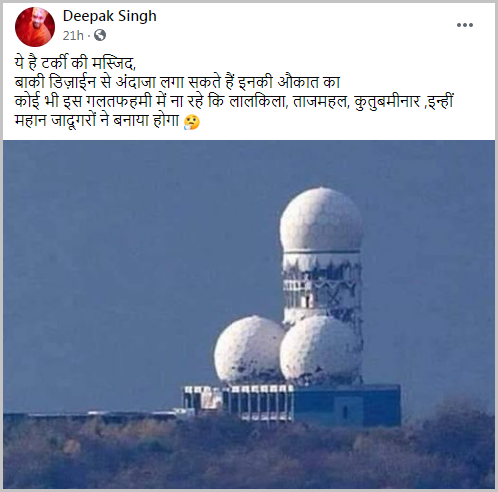Open Deepak Singh's profile picture

point(35,27)
